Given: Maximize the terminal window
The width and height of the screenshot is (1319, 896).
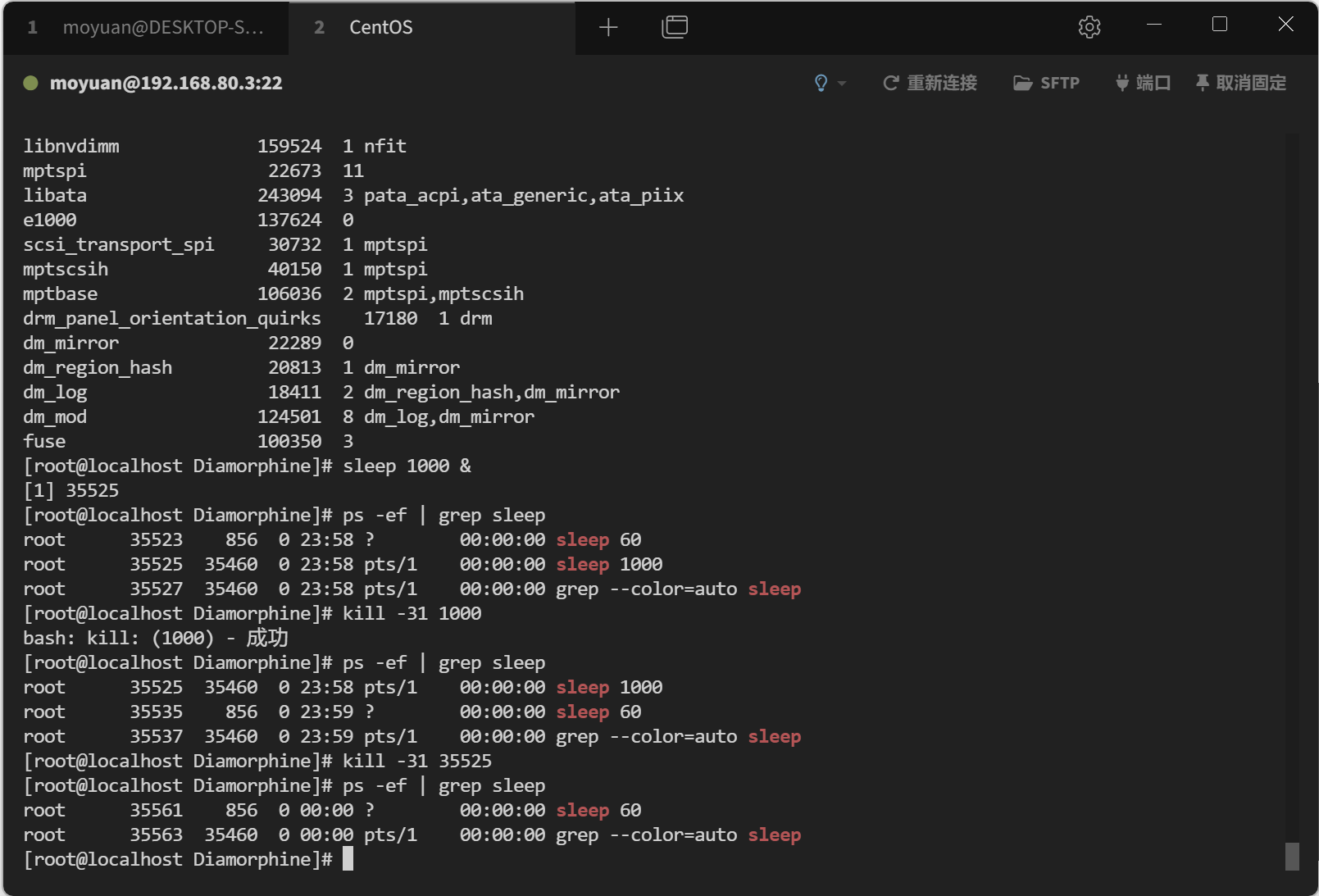Looking at the screenshot, I should 1220,25.
